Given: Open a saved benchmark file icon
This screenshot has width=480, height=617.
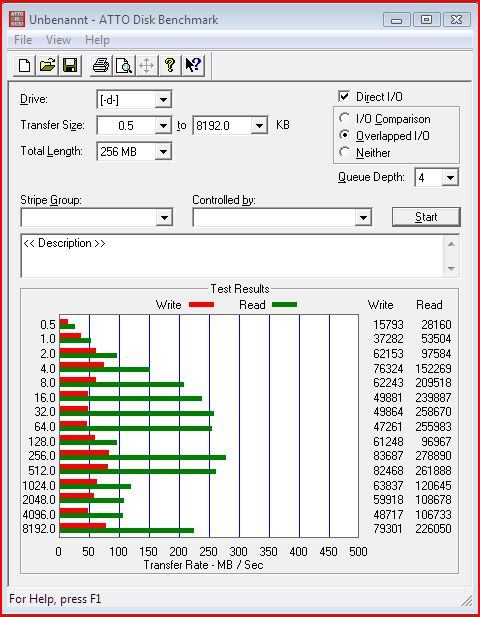Looking at the screenshot, I should 47,65.
